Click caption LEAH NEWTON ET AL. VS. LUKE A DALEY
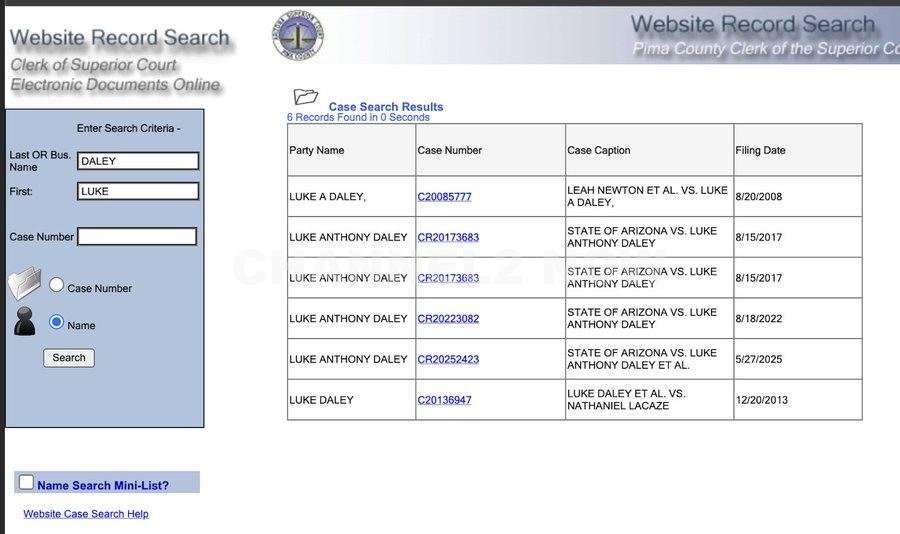900x534 pixels. 647,196
